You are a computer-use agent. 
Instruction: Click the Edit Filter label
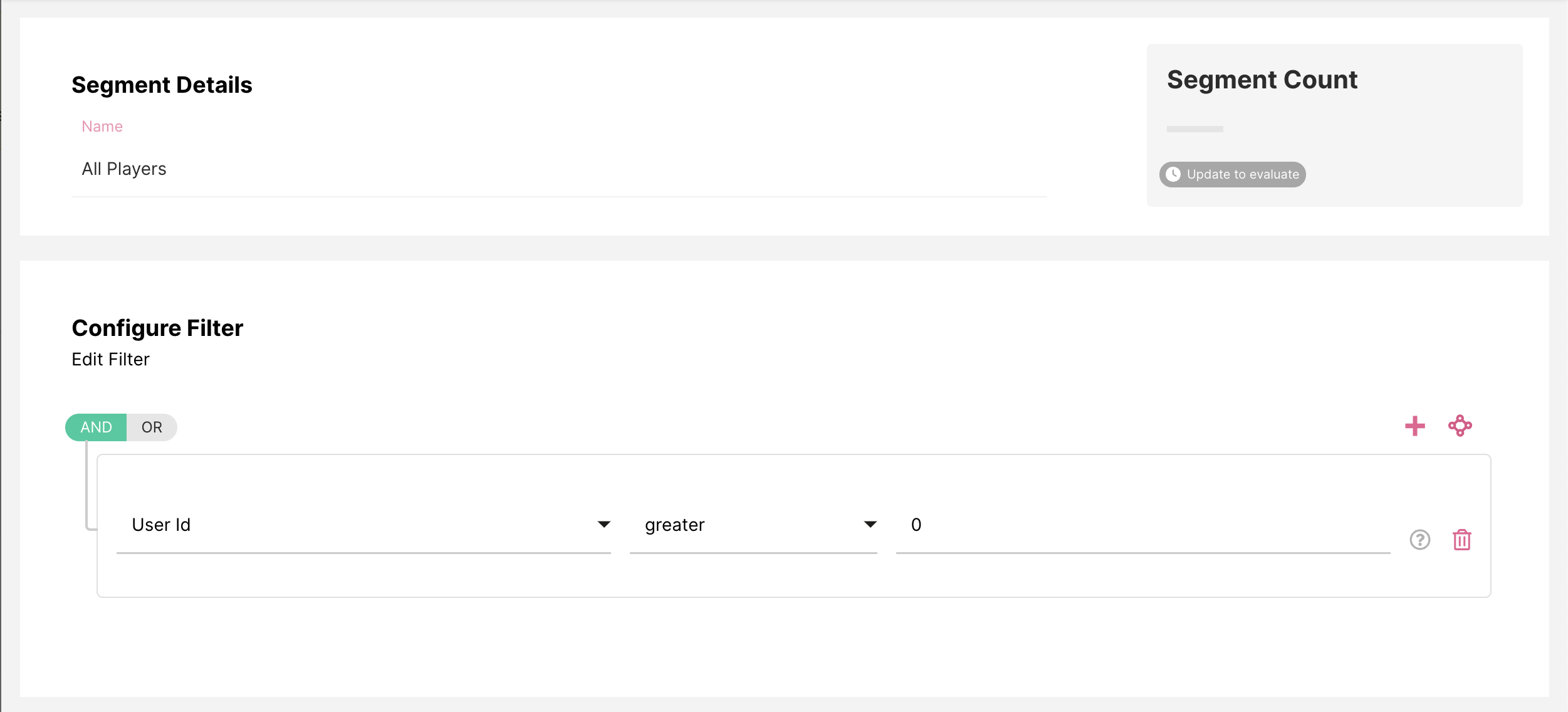click(x=110, y=359)
